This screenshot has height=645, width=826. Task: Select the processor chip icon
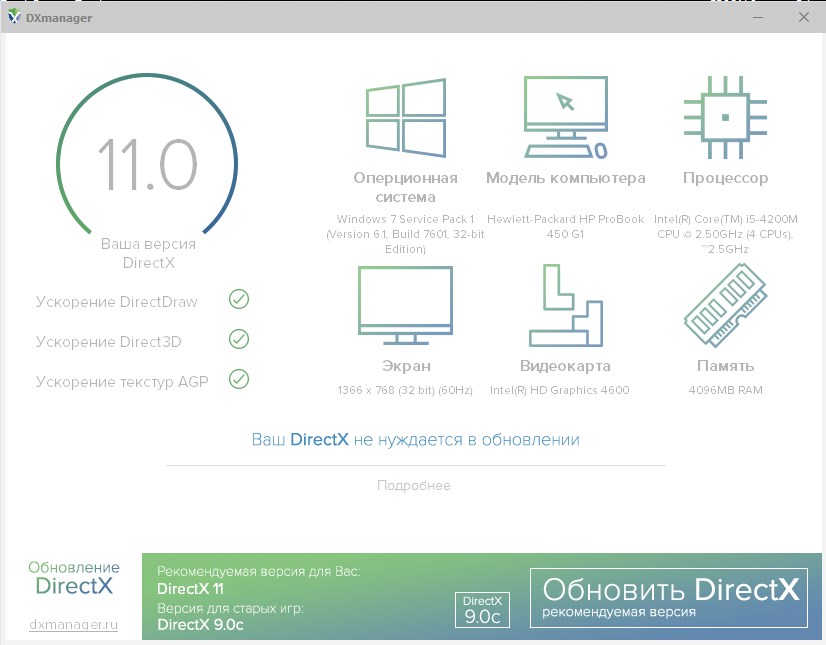(x=725, y=117)
